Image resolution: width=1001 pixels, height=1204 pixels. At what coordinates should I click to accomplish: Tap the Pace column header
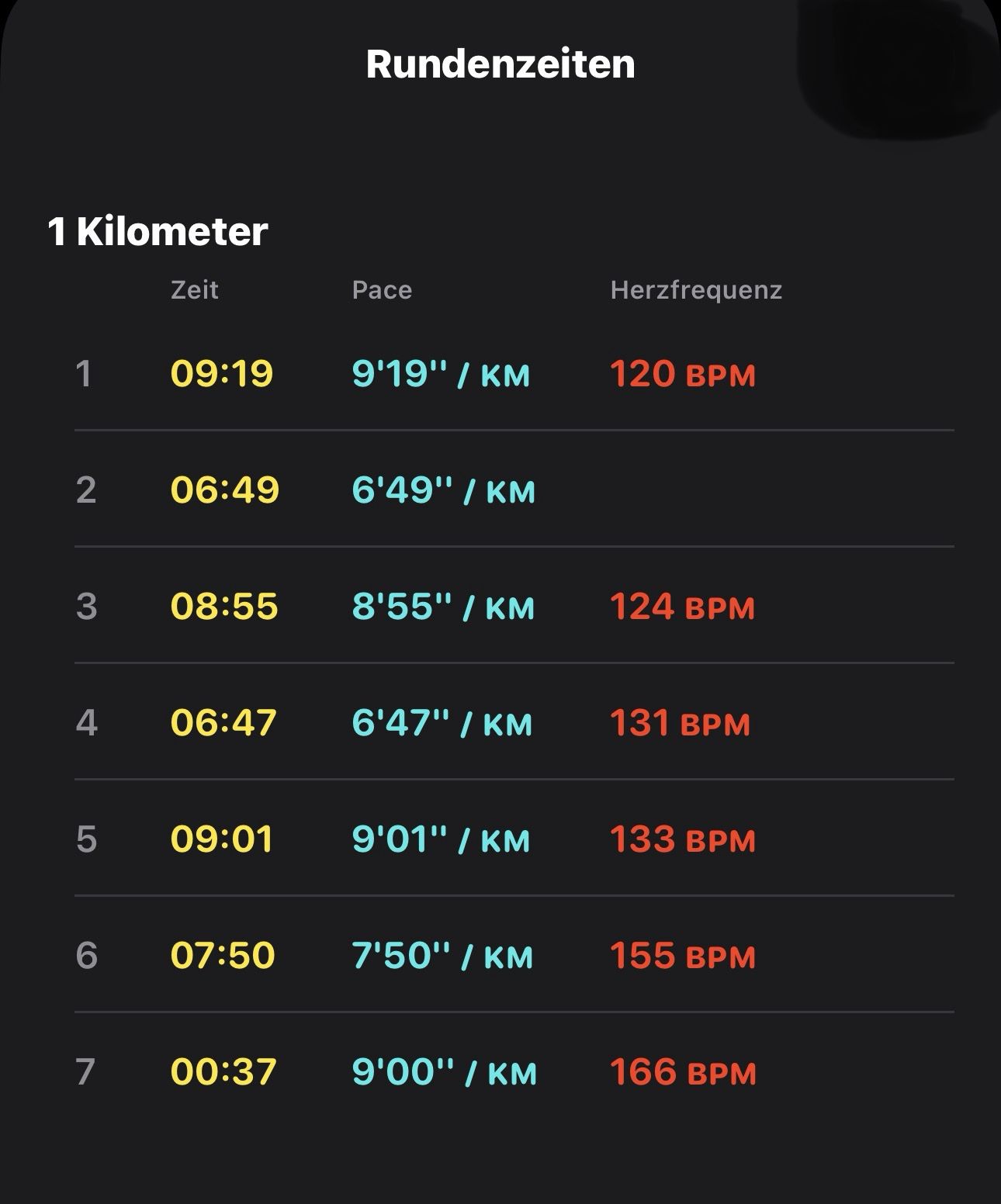[x=382, y=290]
